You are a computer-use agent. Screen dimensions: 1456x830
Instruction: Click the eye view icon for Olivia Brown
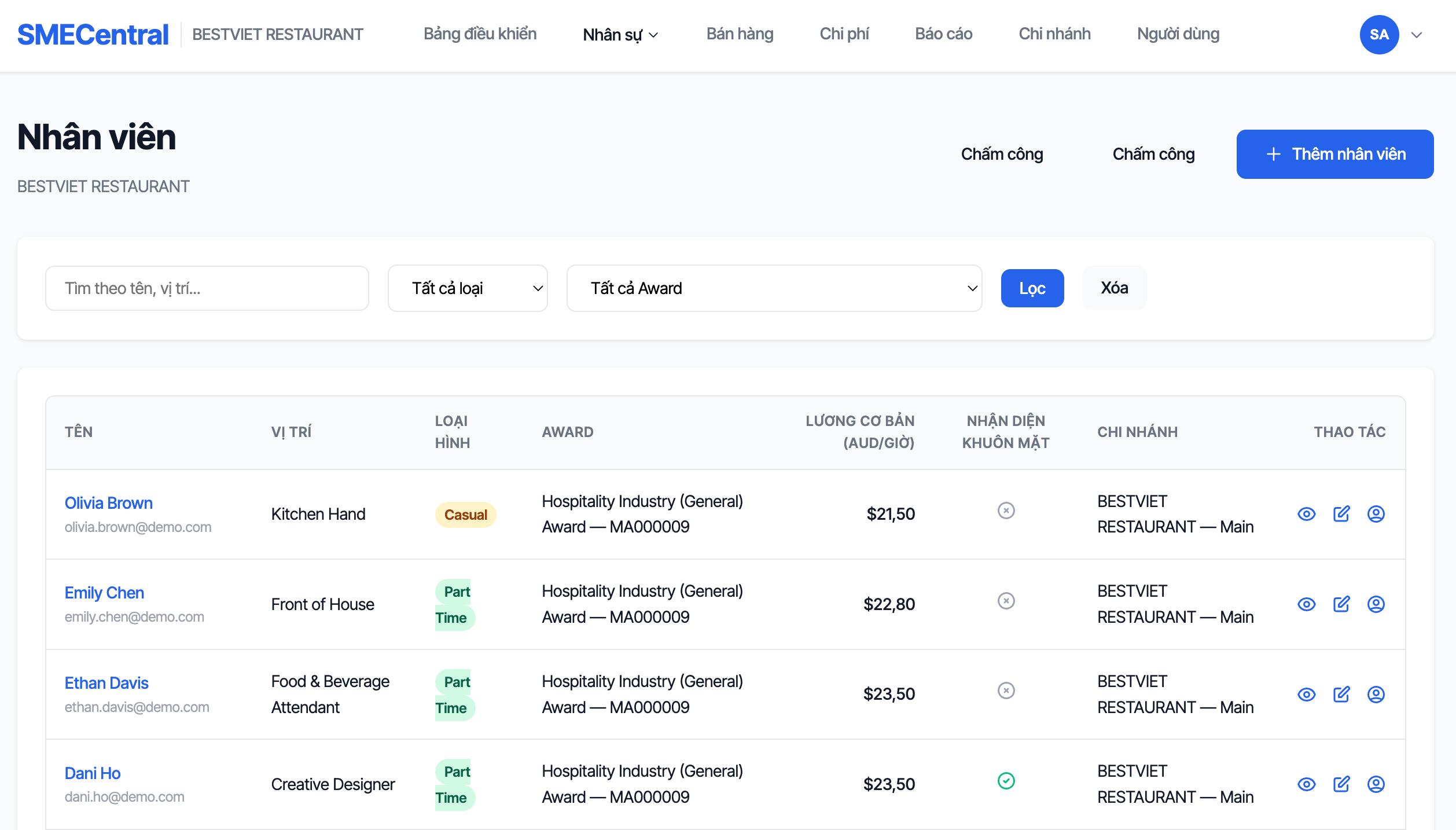1306,514
